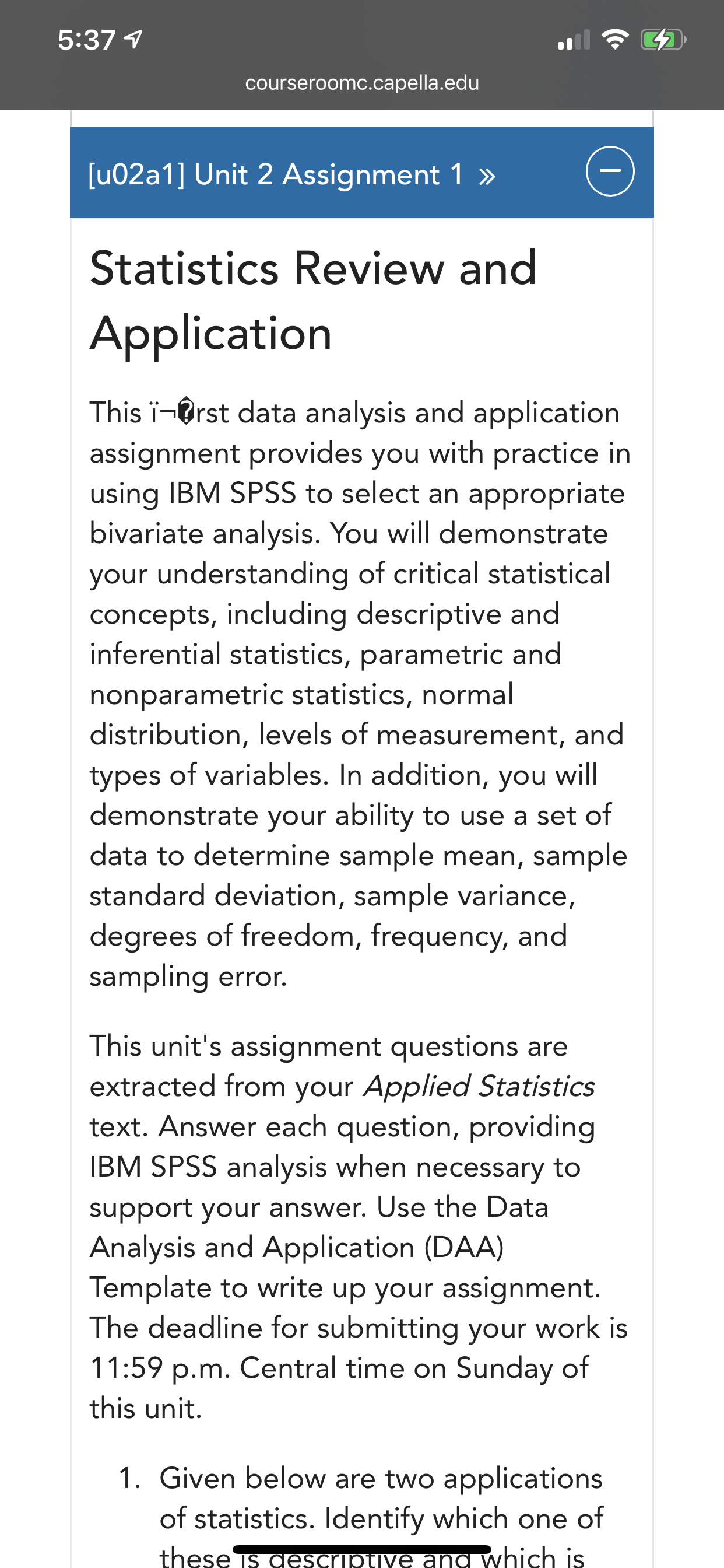Tap the italic Applied Statistics text
The height and width of the screenshot is (1568, 724).
pyautogui.click(x=479, y=1087)
